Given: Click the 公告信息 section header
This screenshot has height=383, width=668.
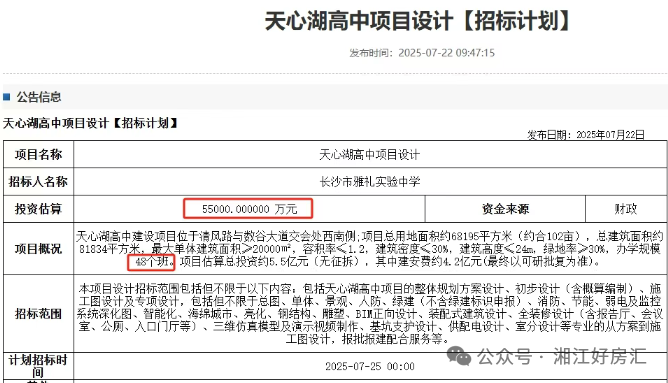Looking at the screenshot, I should point(39,97).
